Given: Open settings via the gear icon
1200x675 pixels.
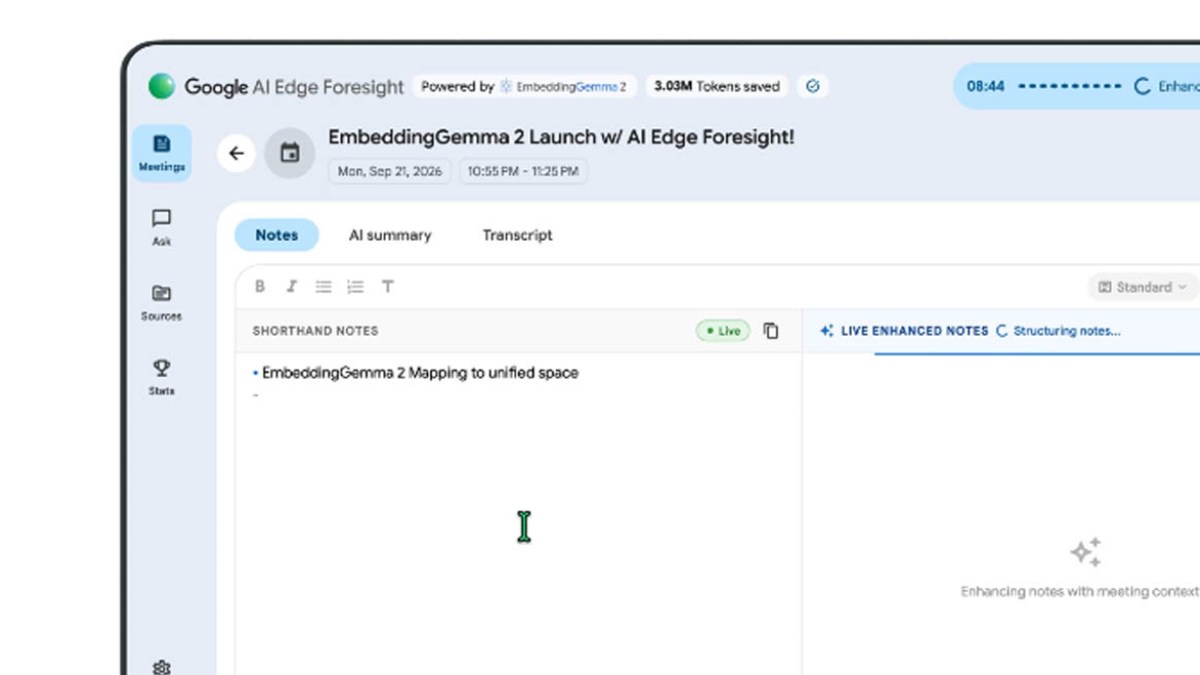Looking at the screenshot, I should (x=161, y=667).
